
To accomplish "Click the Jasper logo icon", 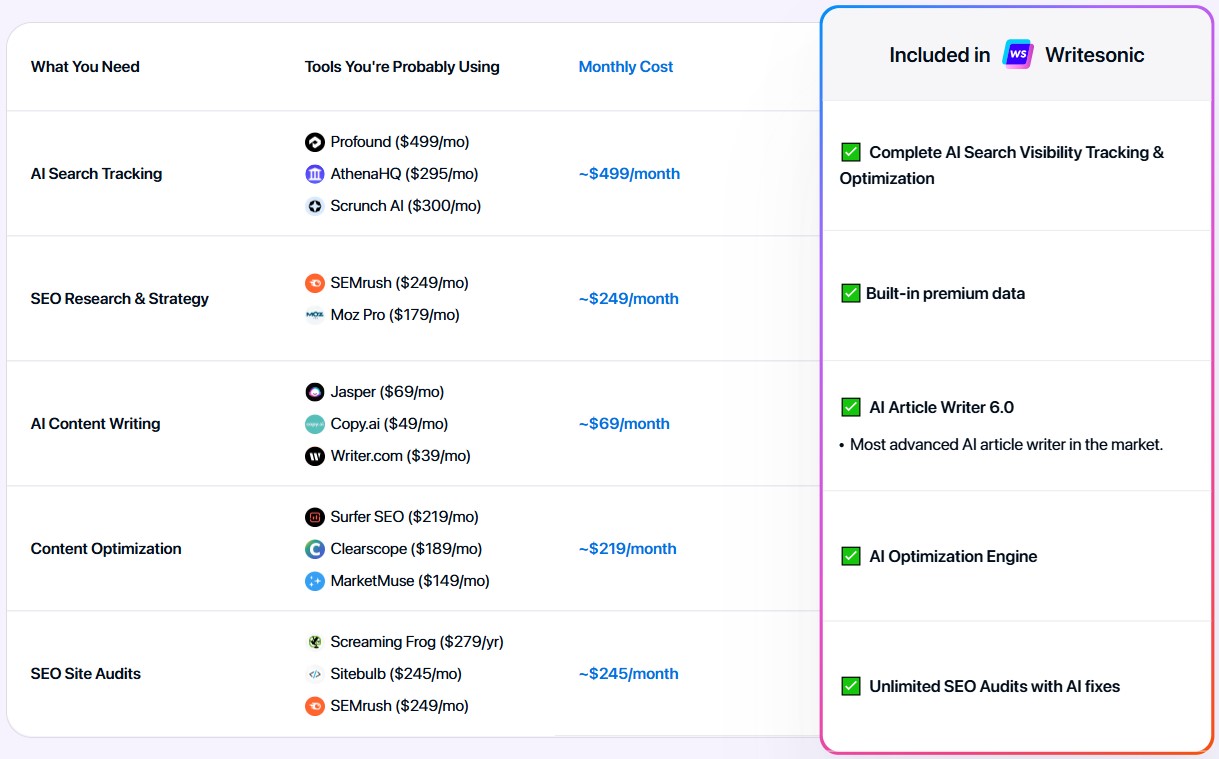I will [315, 392].
